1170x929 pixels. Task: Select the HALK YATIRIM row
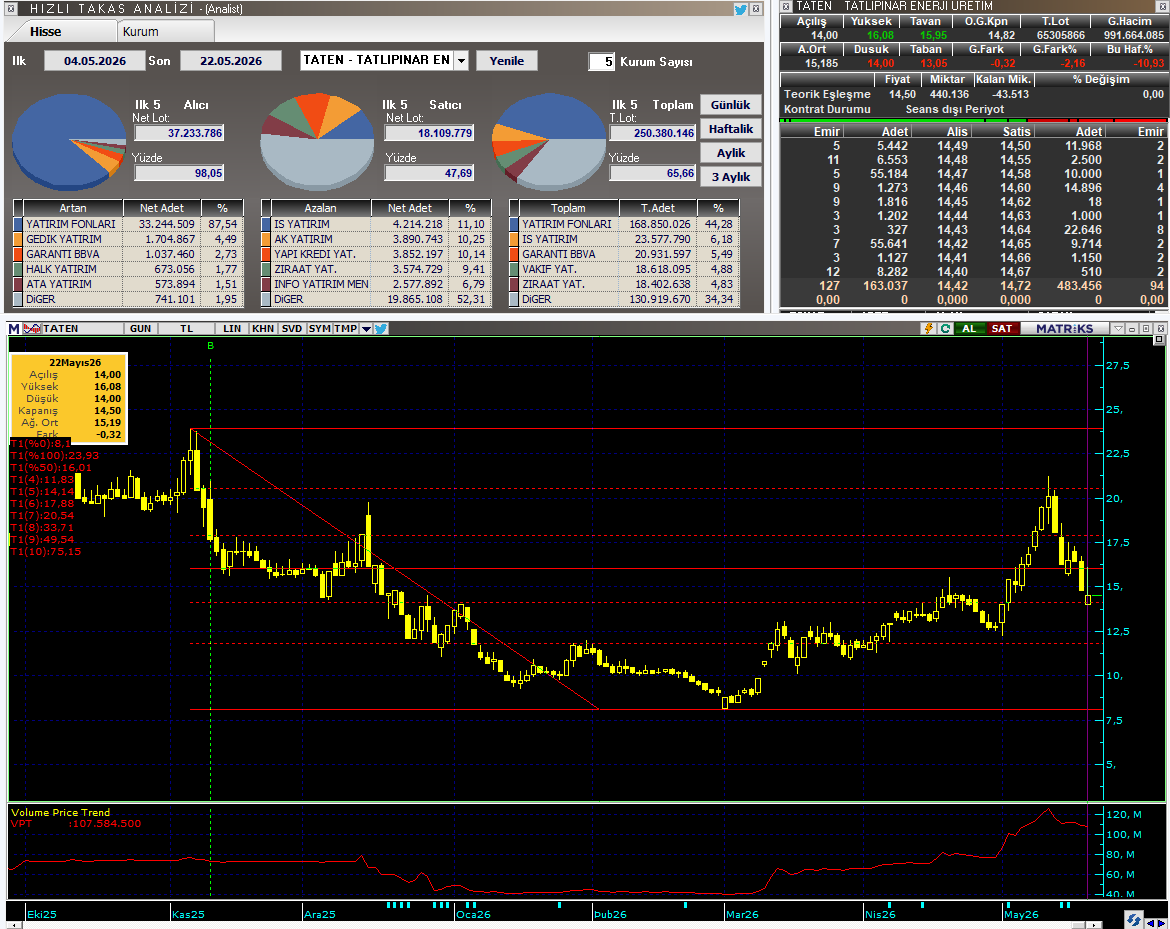[x=128, y=269]
